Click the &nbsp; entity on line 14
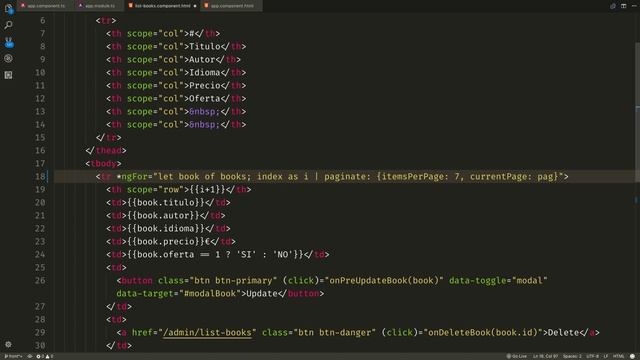This screenshot has height=360, width=640. click(x=204, y=124)
